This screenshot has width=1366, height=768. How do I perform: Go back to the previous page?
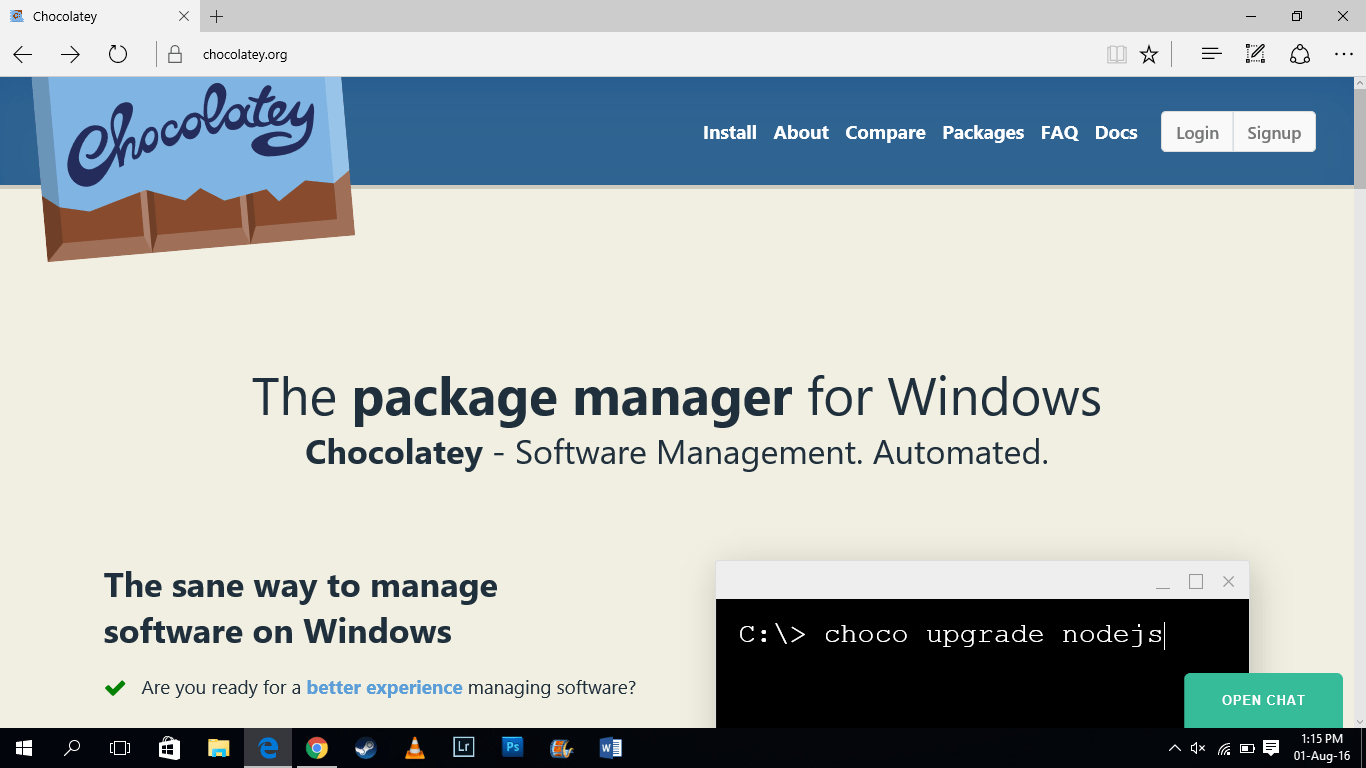21,54
